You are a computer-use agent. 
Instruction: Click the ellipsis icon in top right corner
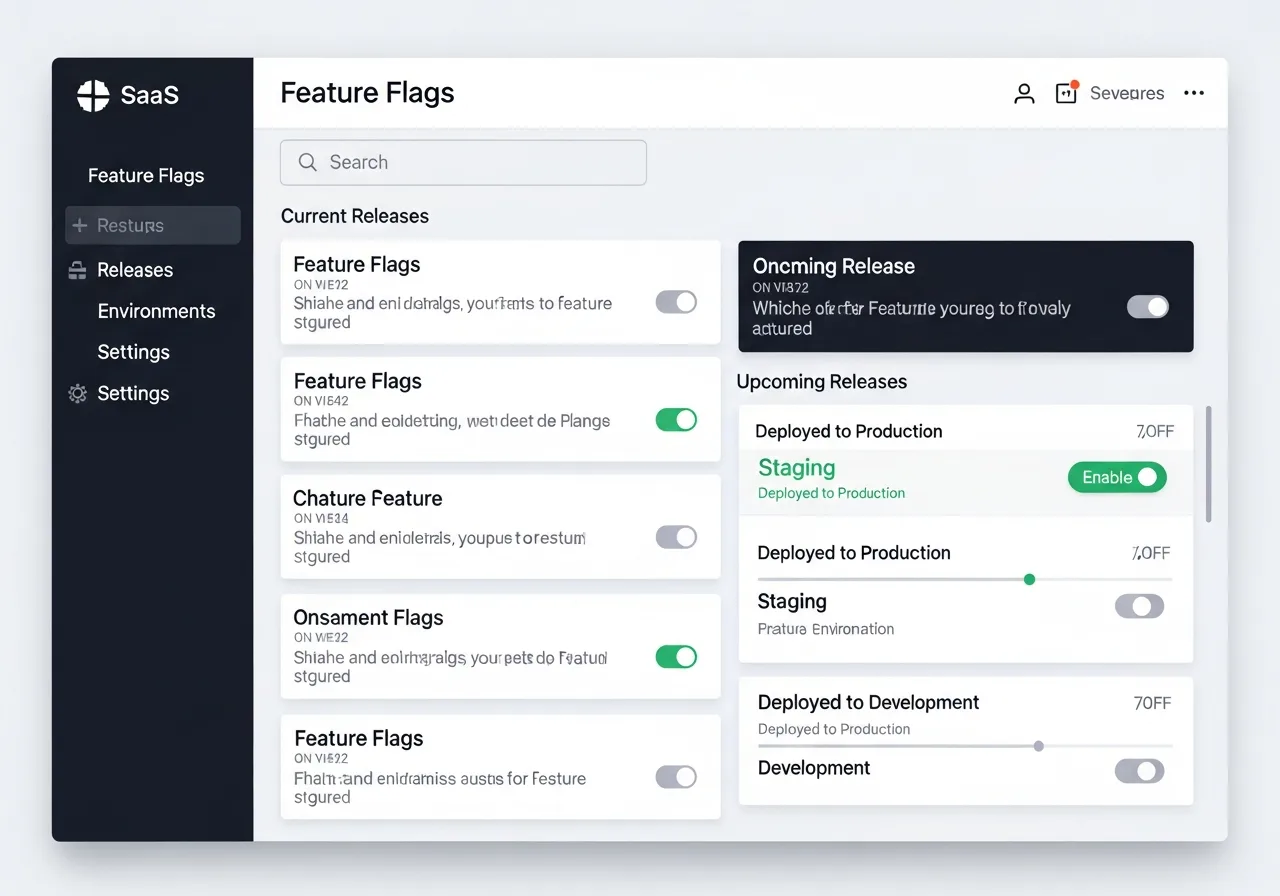(1194, 93)
